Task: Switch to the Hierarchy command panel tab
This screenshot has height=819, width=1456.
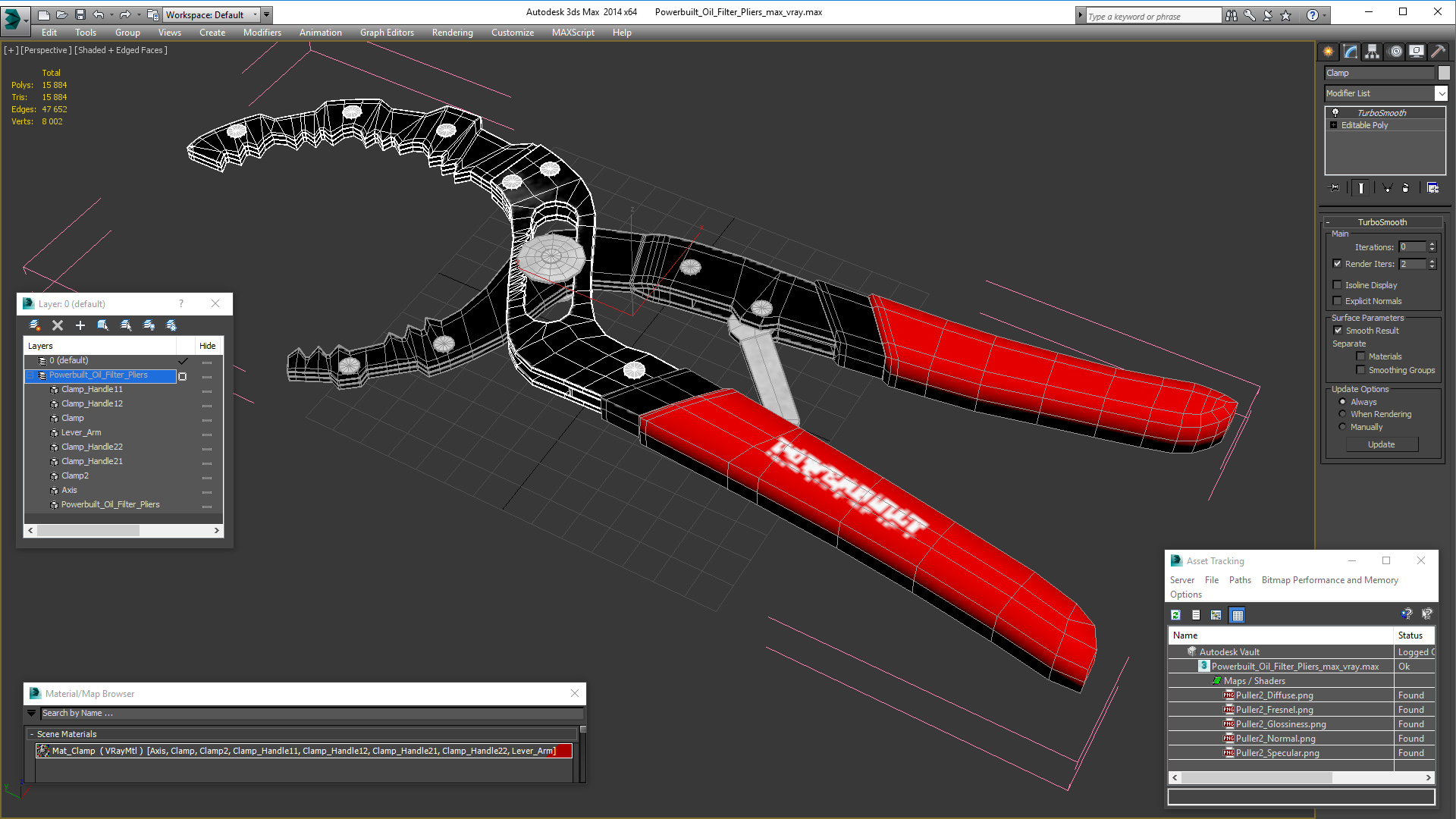Action: click(x=1373, y=52)
